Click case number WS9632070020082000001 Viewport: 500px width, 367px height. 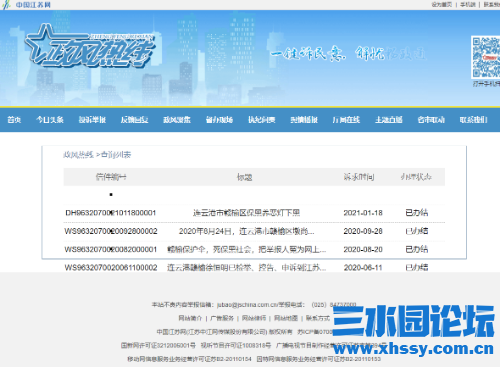click(111, 249)
